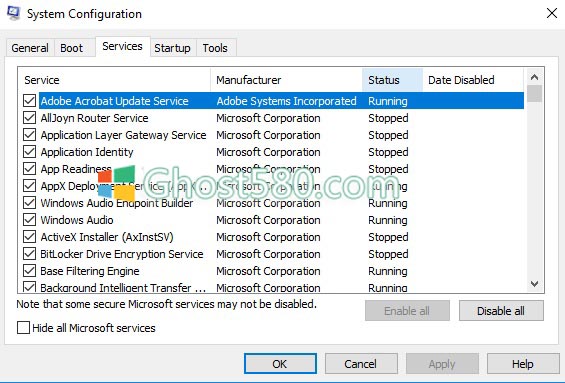The width and height of the screenshot is (565, 383).
Task: Select the Windows Audio Endpoint Builder entry
Action: 117,203
